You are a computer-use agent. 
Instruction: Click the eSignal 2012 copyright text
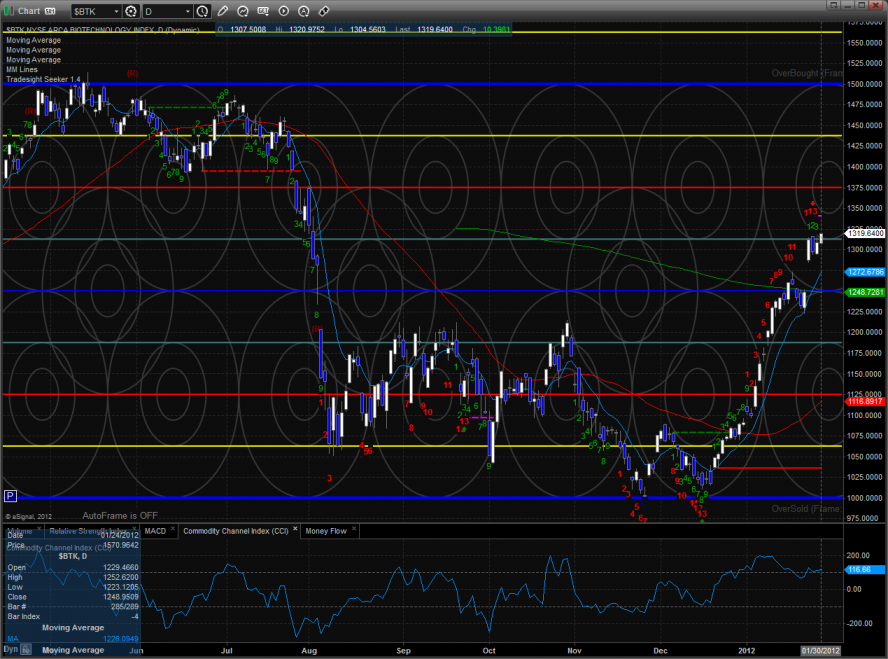28,516
